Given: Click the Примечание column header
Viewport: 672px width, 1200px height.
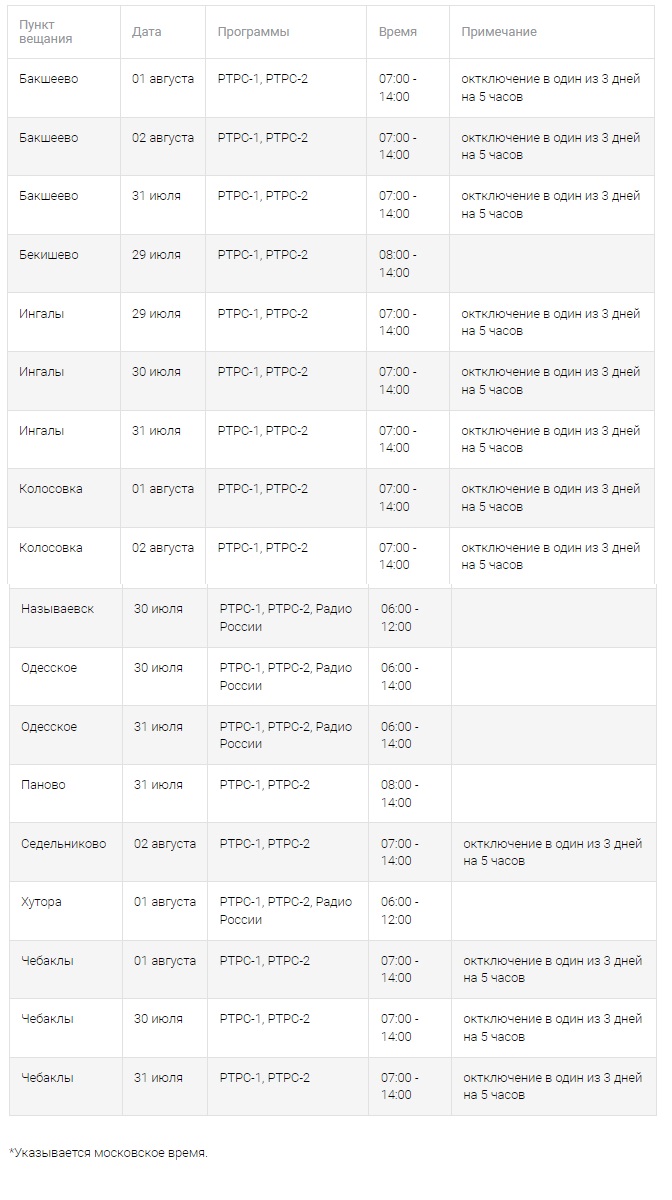Looking at the screenshot, I should coord(499,32).
